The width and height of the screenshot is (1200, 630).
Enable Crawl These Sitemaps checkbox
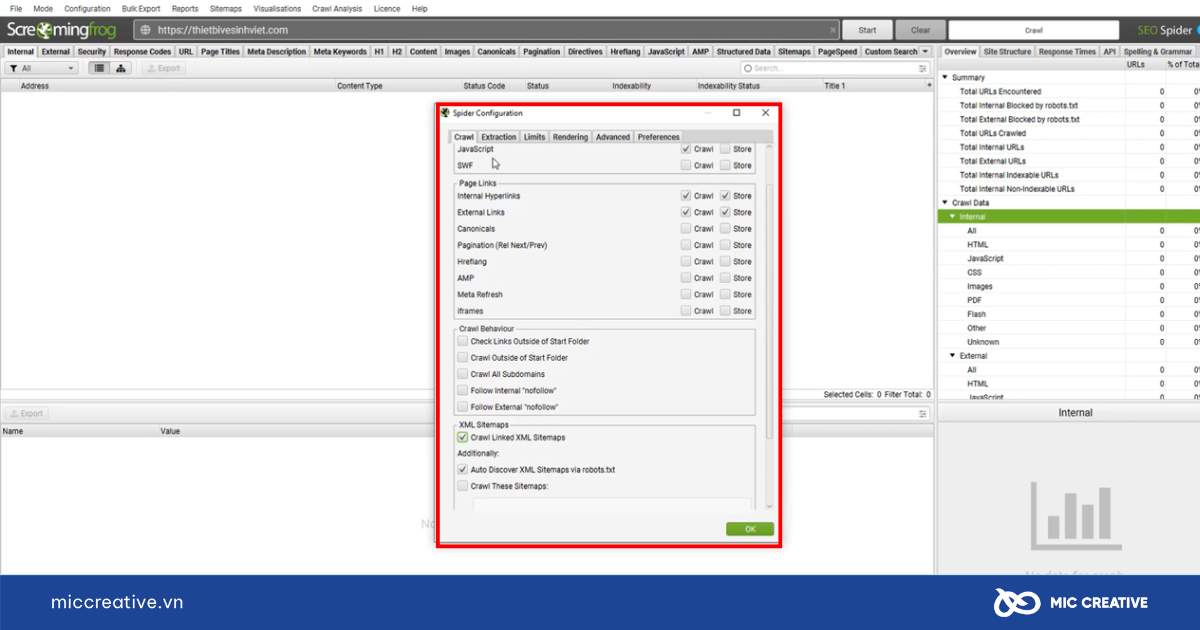tap(462, 486)
